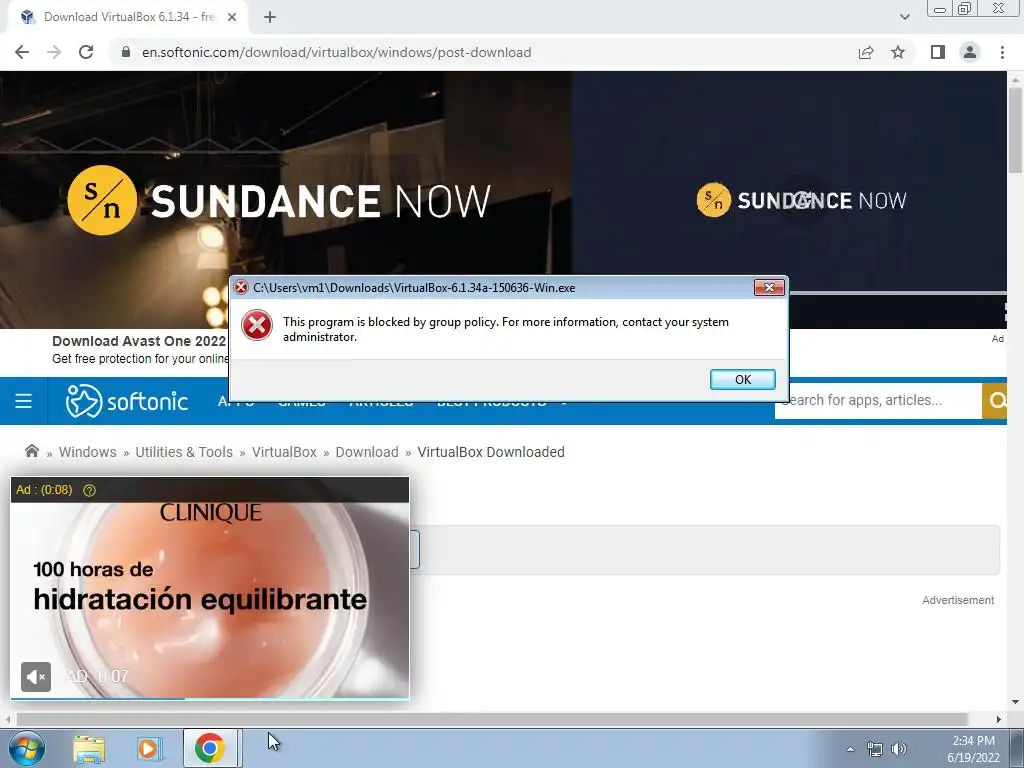
Task: Click OK in the blocked program dialog
Action: pos(743,379)
